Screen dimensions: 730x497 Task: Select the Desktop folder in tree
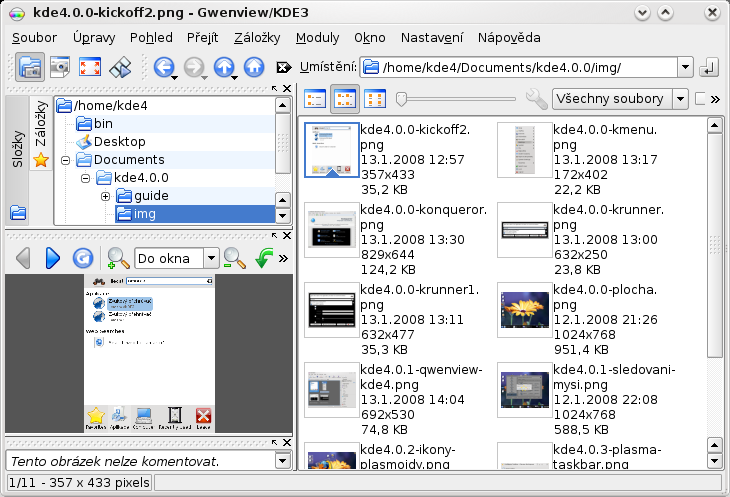(x=111, y=141)
